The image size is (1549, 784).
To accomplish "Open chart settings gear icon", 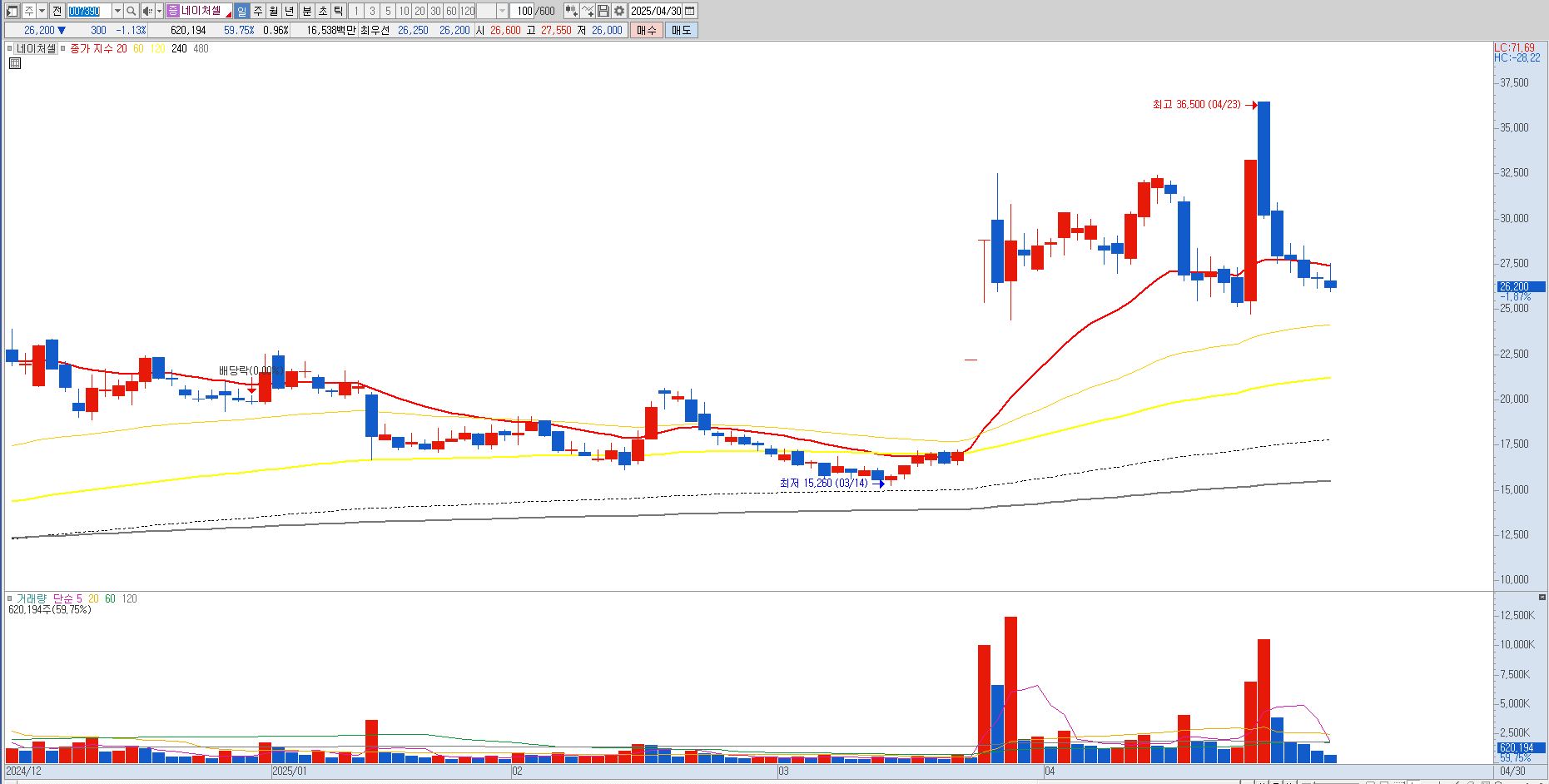I will [619, 11].
